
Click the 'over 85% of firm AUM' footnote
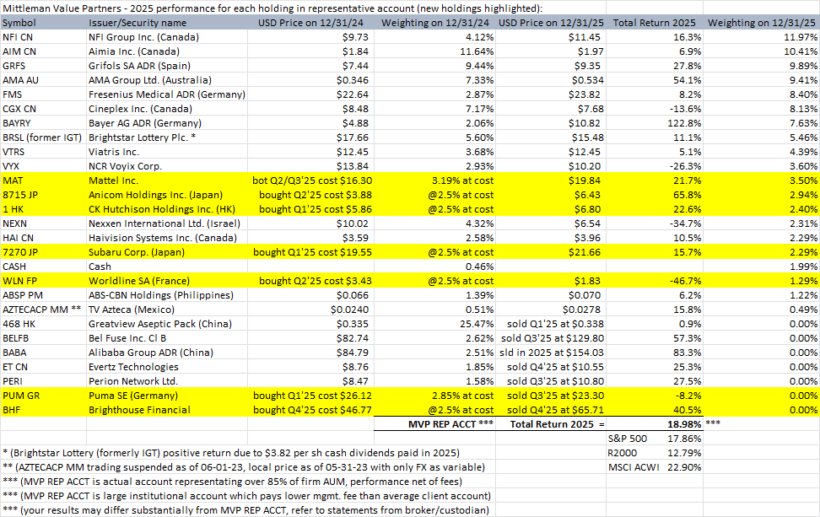[232, 482]
